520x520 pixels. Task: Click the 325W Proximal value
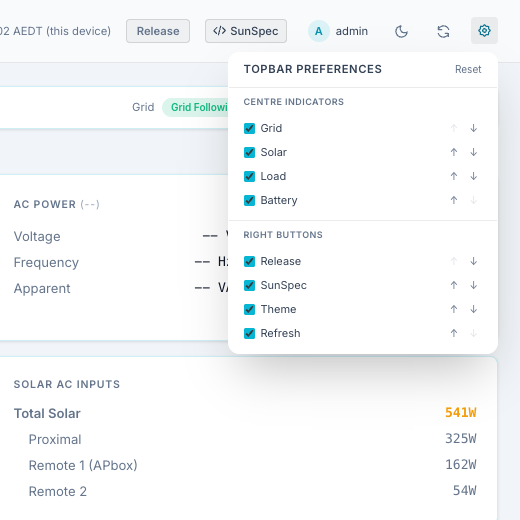[x=461, y=439]
